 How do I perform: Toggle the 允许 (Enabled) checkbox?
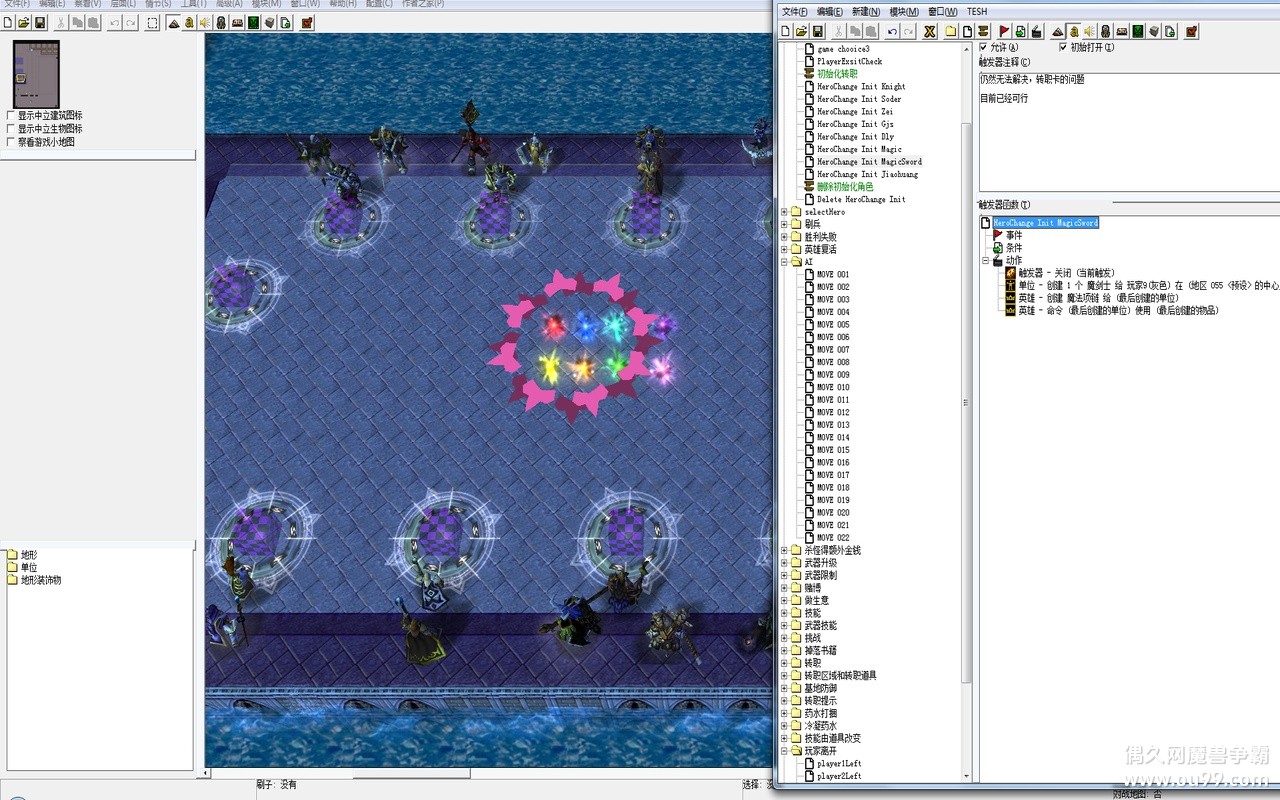pyautogui.click(x=984, y=47)
